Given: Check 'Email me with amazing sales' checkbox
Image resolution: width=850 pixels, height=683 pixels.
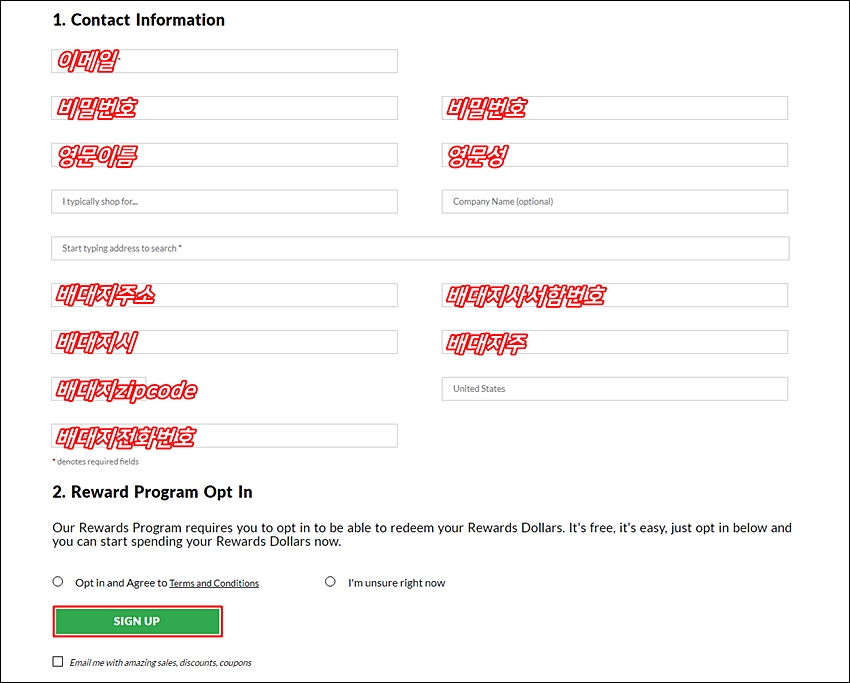Looking at the screenshot, I should 58,661.
